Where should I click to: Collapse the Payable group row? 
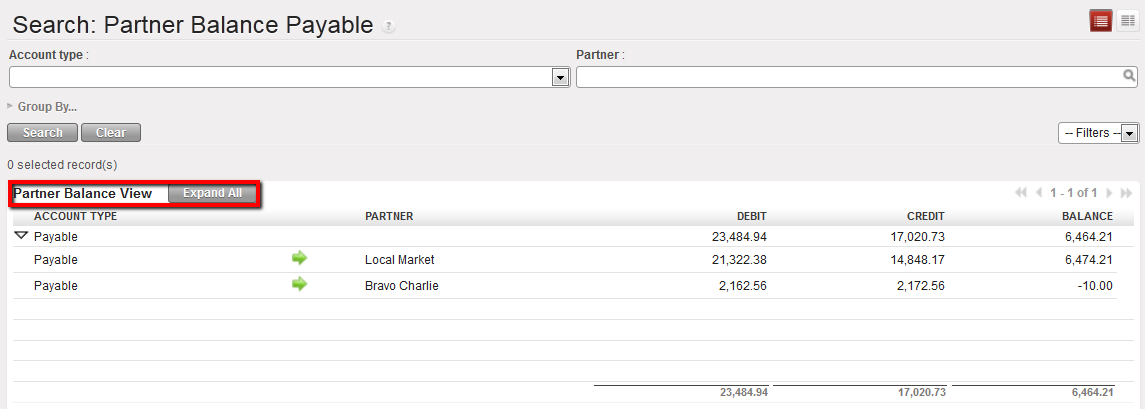pos(21,237)
